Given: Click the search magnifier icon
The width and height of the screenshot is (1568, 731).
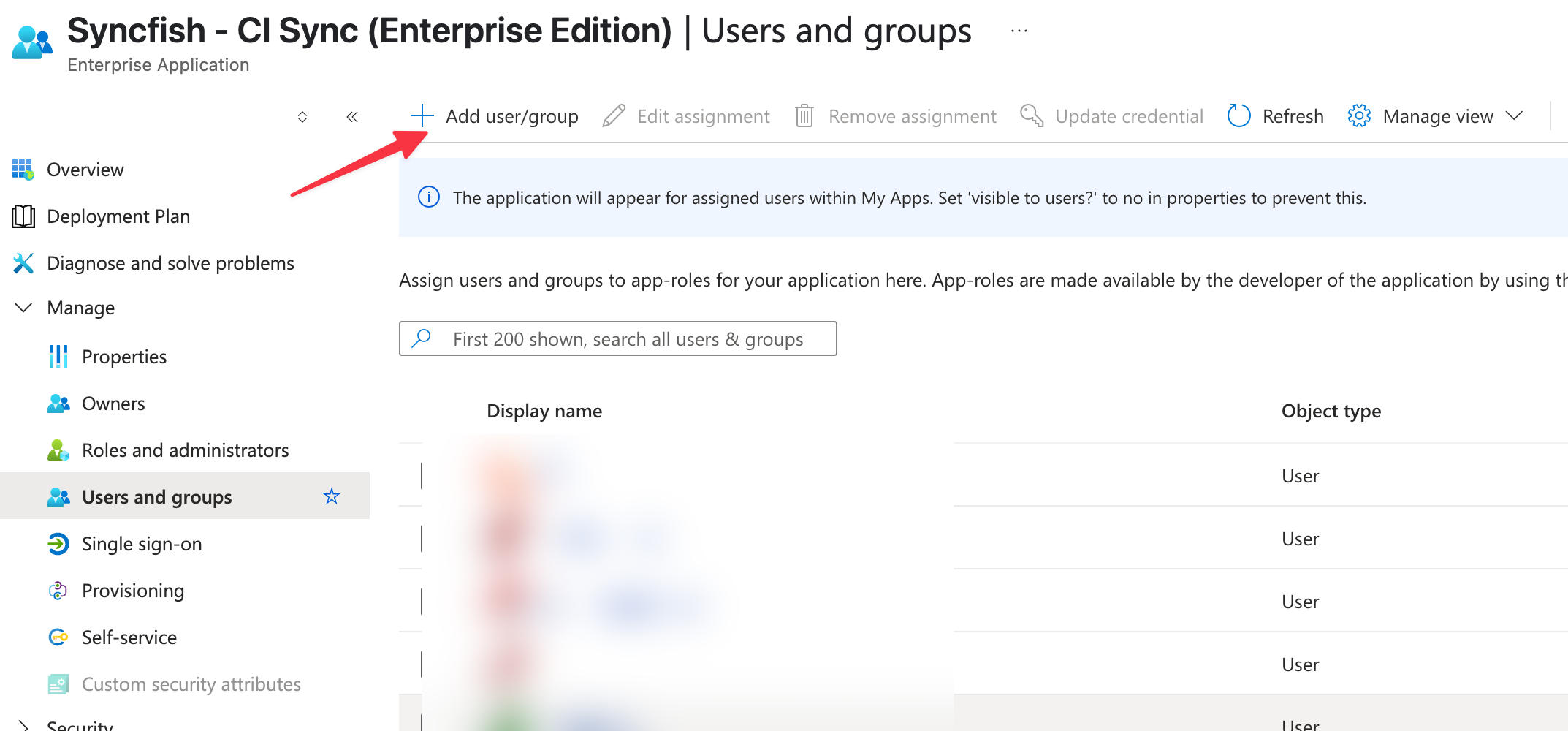Looking at the screenshot, I should point(422,338).
